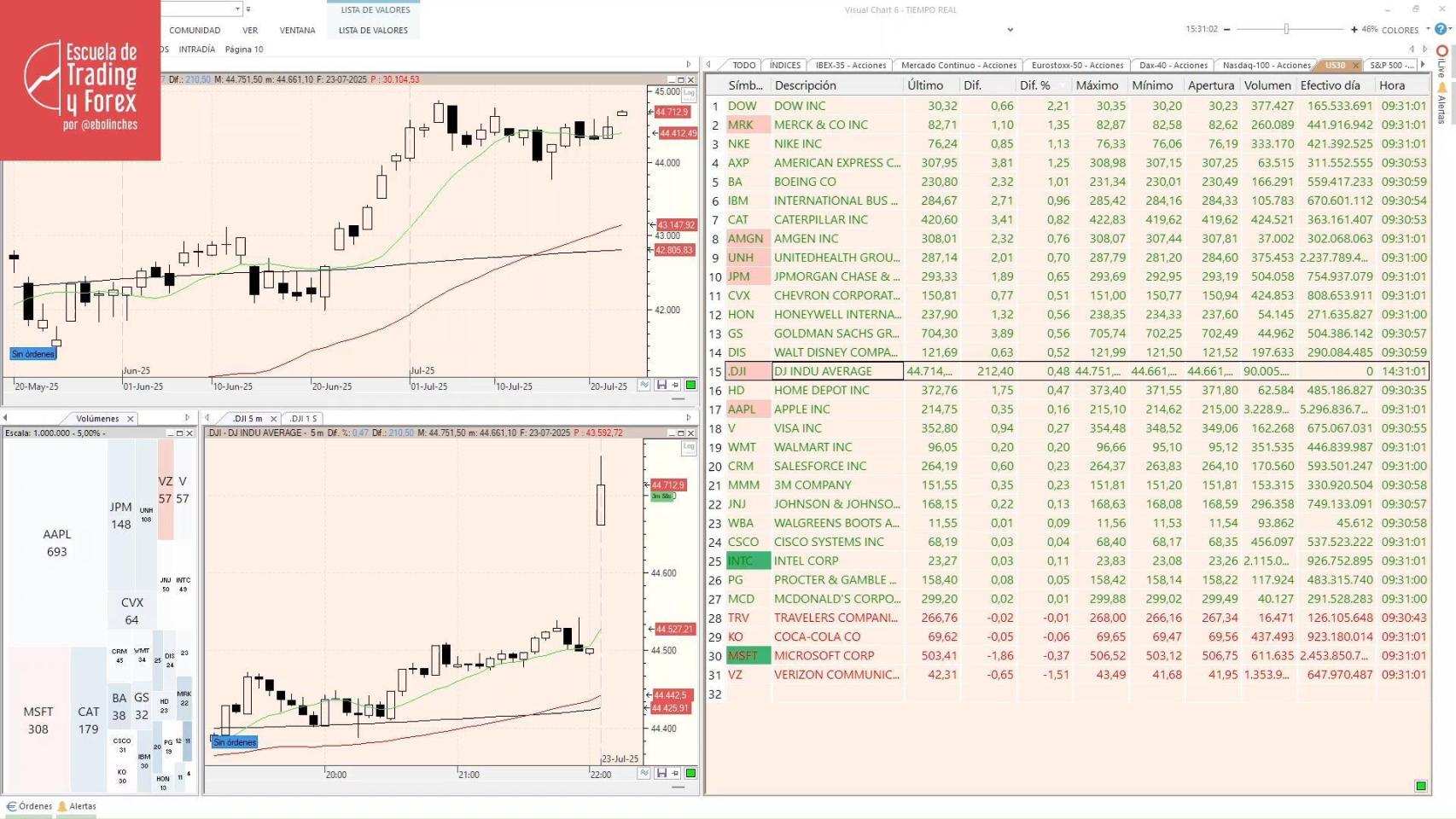Sort table by Último column header

[x=931, y=85]
